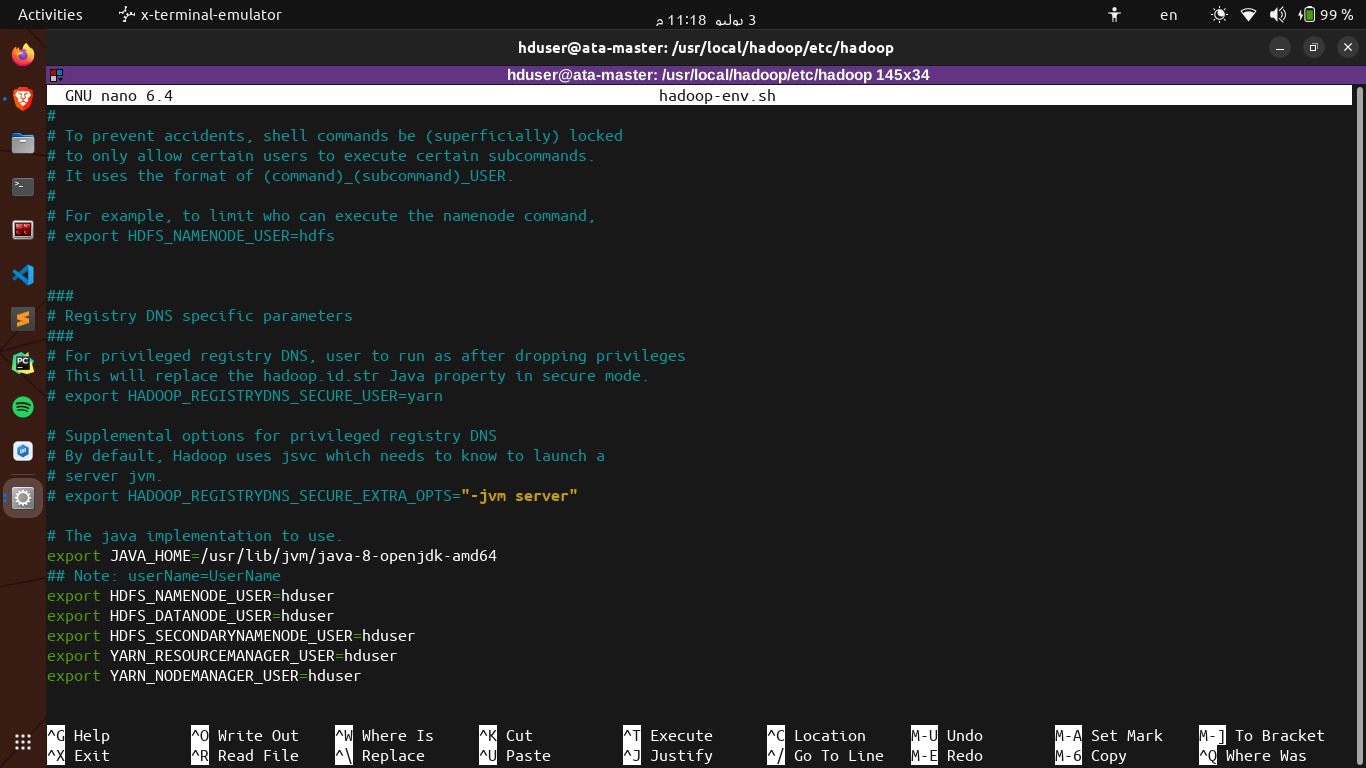The height and width of the screenshot is (768, 1366).
Task: Start Spotify
Action: pyautogui.click(x=22, y=407)
